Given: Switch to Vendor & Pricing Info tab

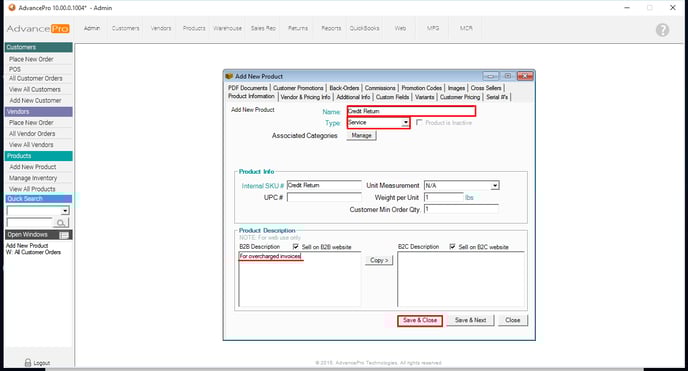Looking at the screenshot, I should pos(305,97).
